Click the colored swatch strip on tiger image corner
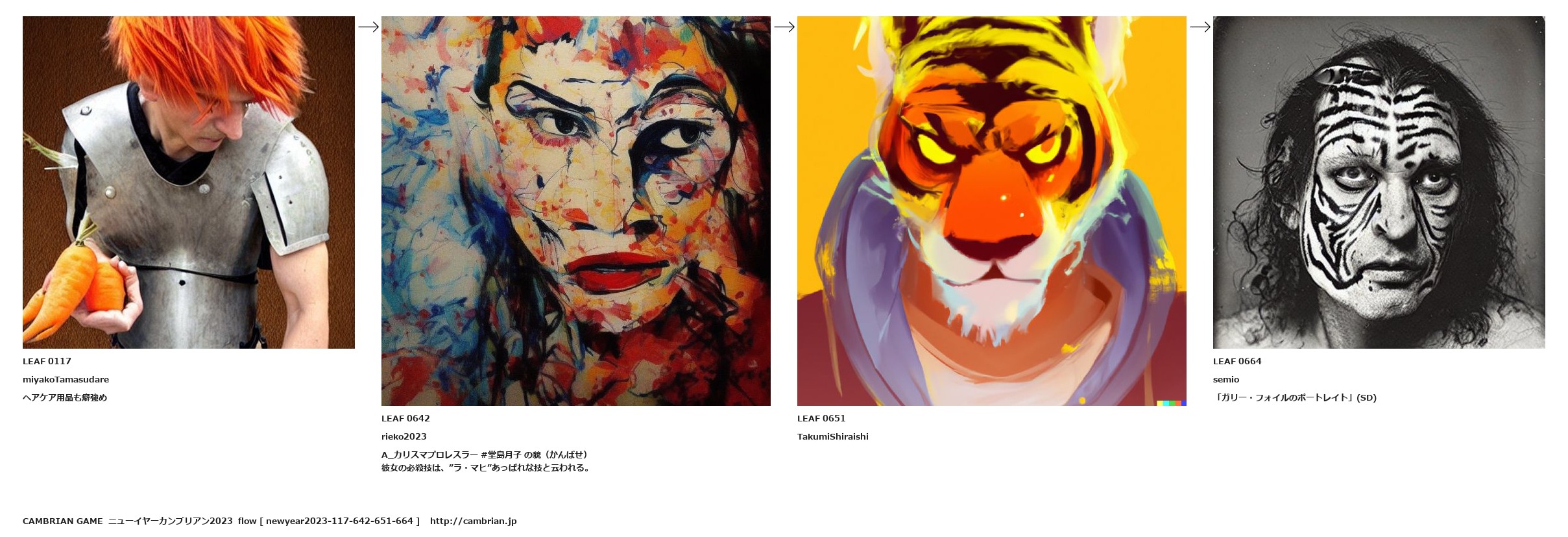Viewport: 1568px width, 537px height. coord(1172,403)
